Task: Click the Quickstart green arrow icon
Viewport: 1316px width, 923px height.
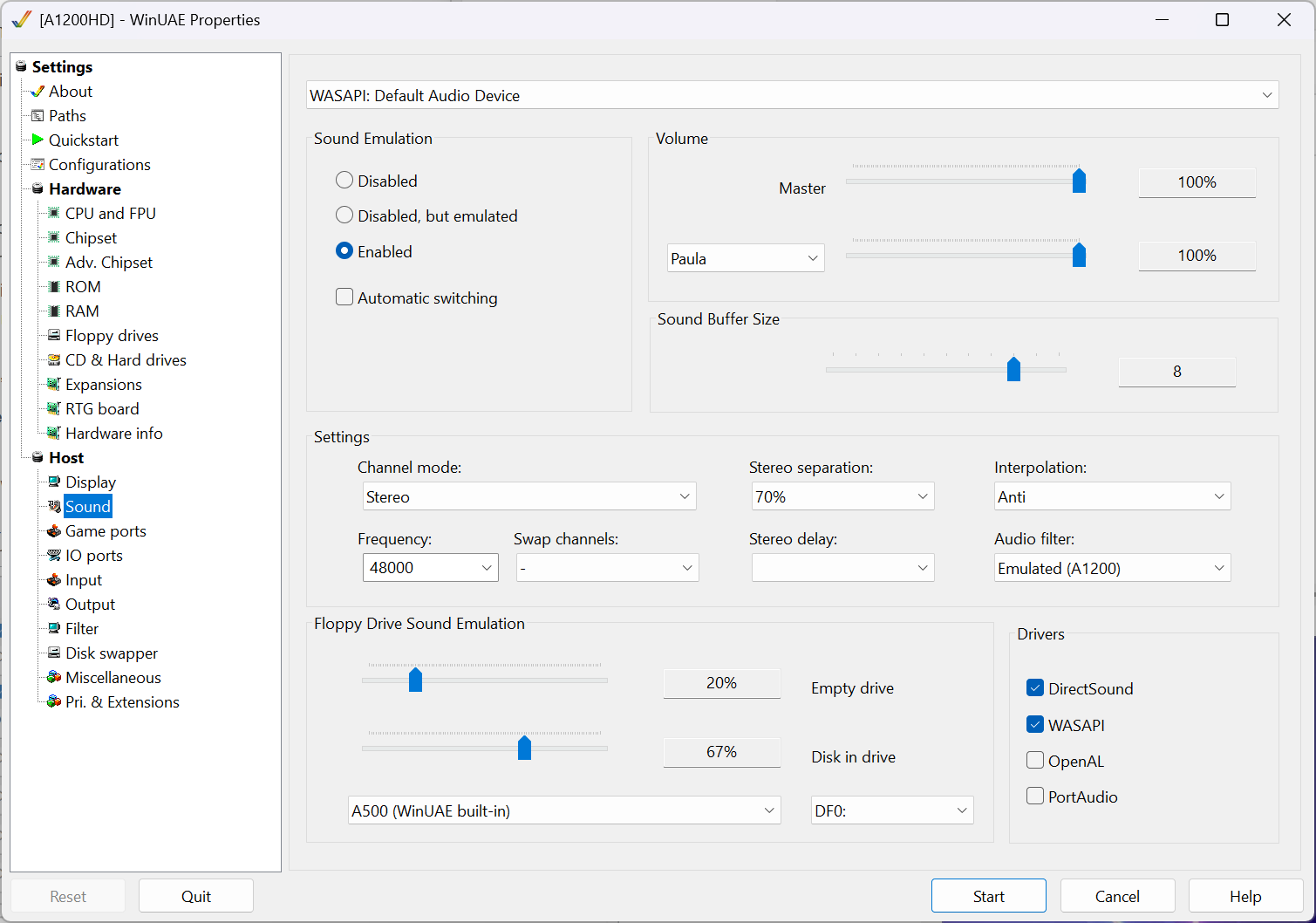Action: pyautogui.click(x=38, y=140)
